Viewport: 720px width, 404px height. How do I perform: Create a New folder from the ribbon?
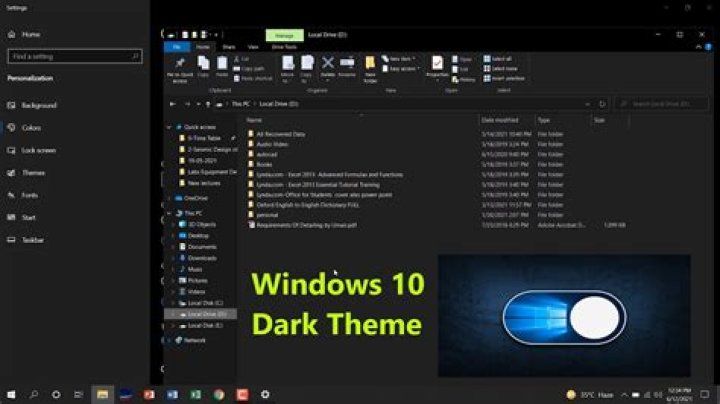(370, 69)
